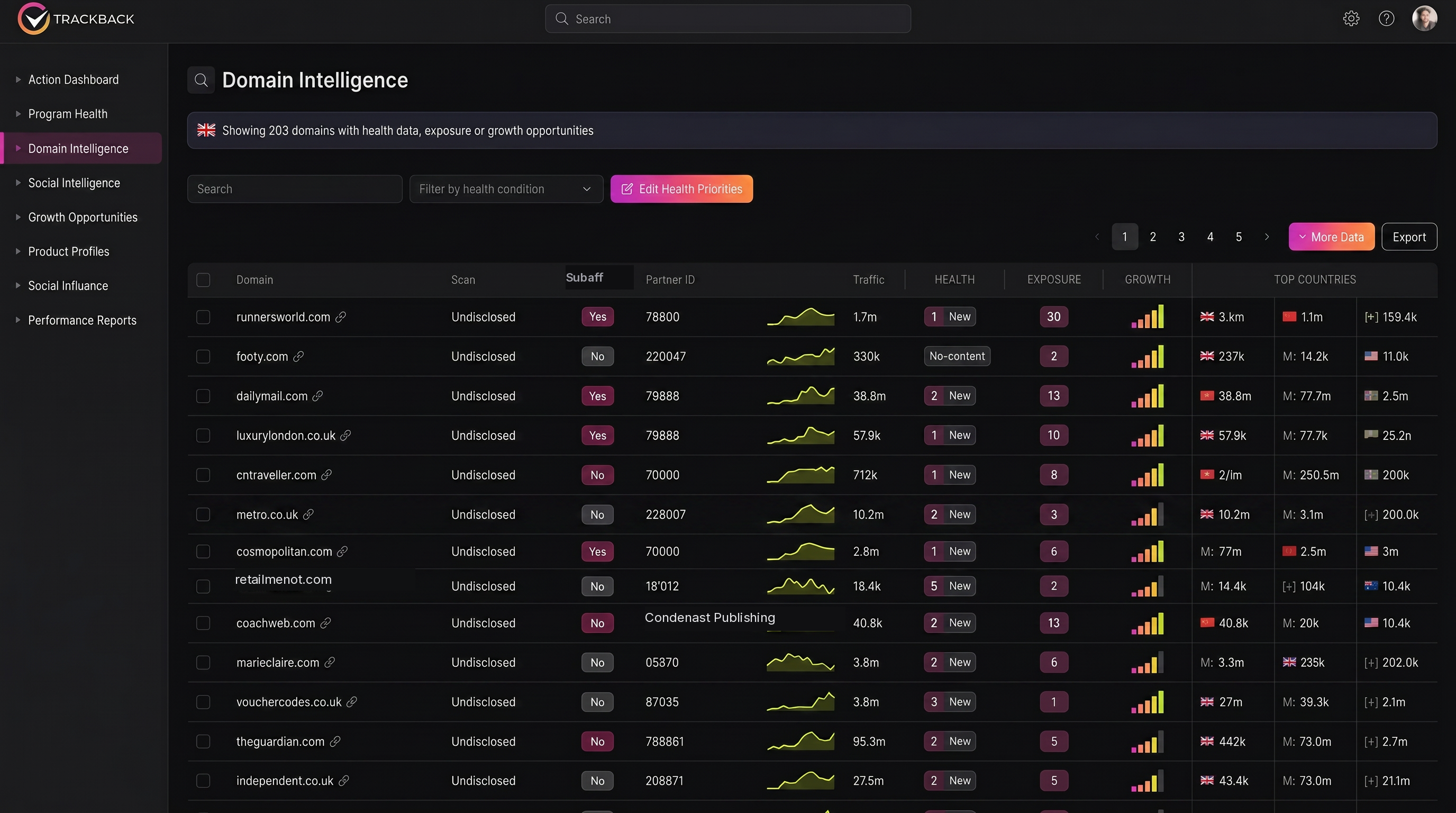This screenshot has height=813, width=1456.
Task: Expand Social Influance sidebar arrow
Action: tap(18, 286)
